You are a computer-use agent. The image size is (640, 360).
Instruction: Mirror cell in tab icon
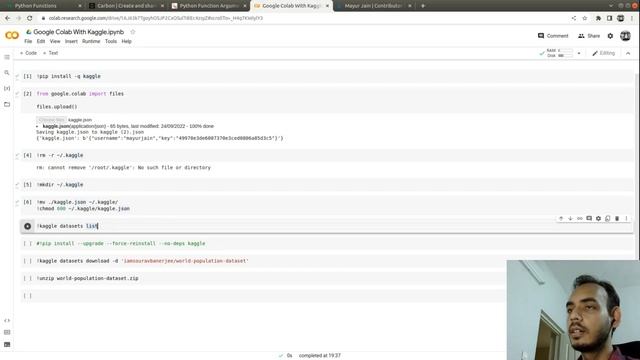[608, 218]
